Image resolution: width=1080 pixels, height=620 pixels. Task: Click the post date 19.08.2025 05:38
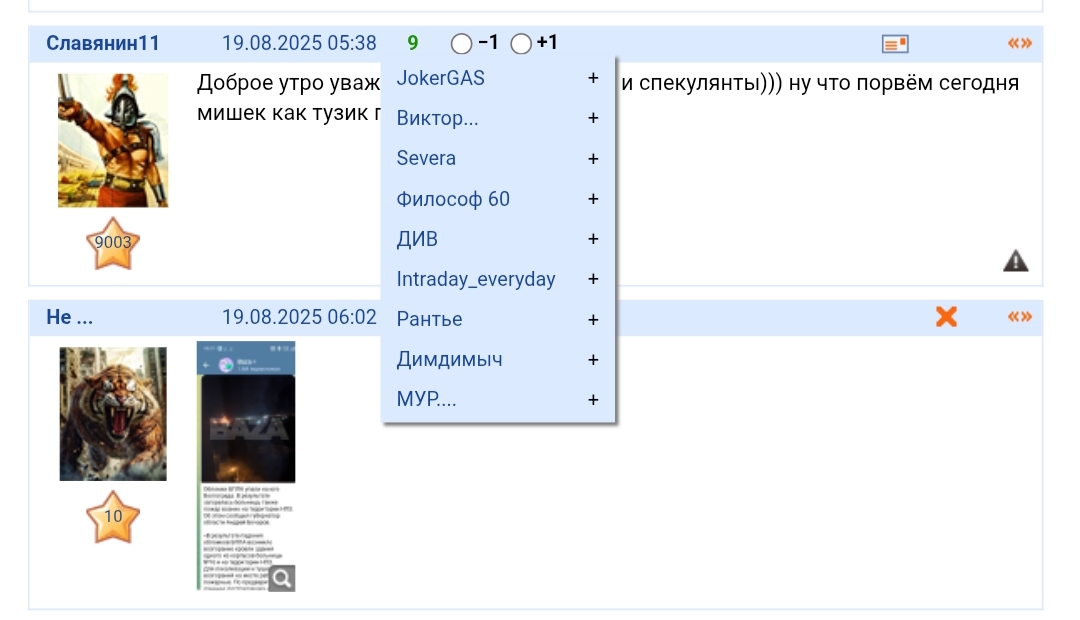(299, 43)
